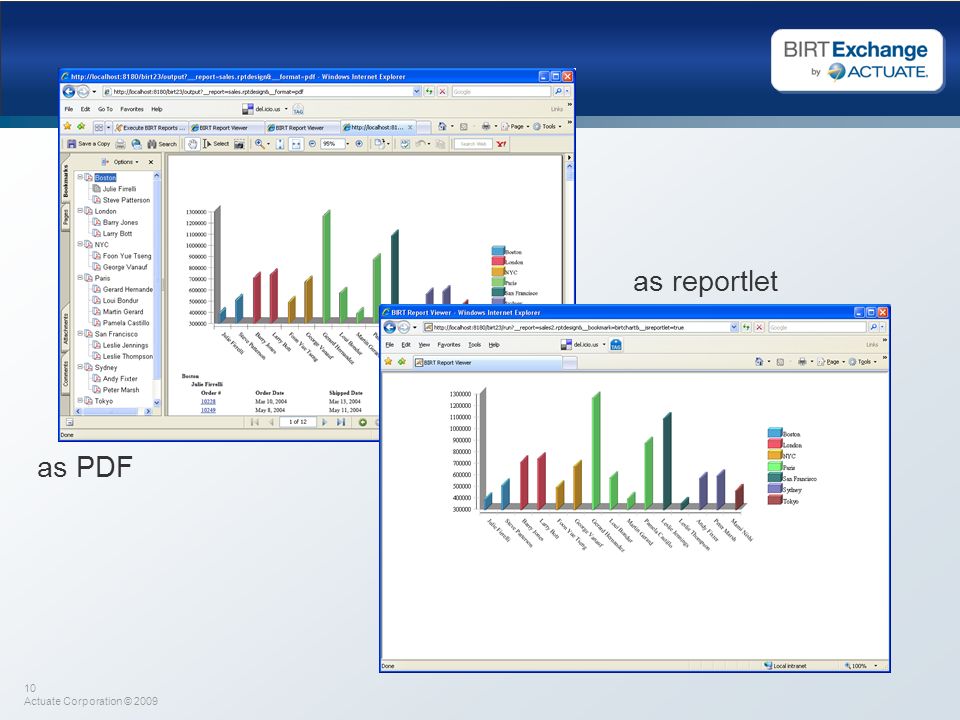960x720 pixels.
Task: Select the Peter Marsh bookmark
Action: [x=121, y=390]
